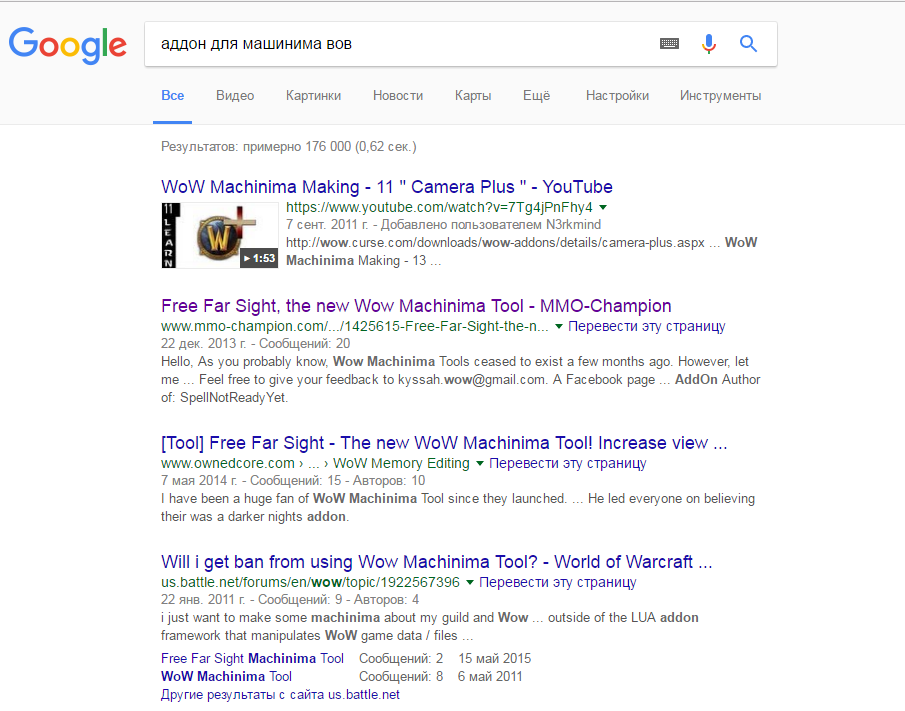The height and width of the screenshot is (711, 905).
Task: Expand the Ещё menu
Action: (536, 96)
